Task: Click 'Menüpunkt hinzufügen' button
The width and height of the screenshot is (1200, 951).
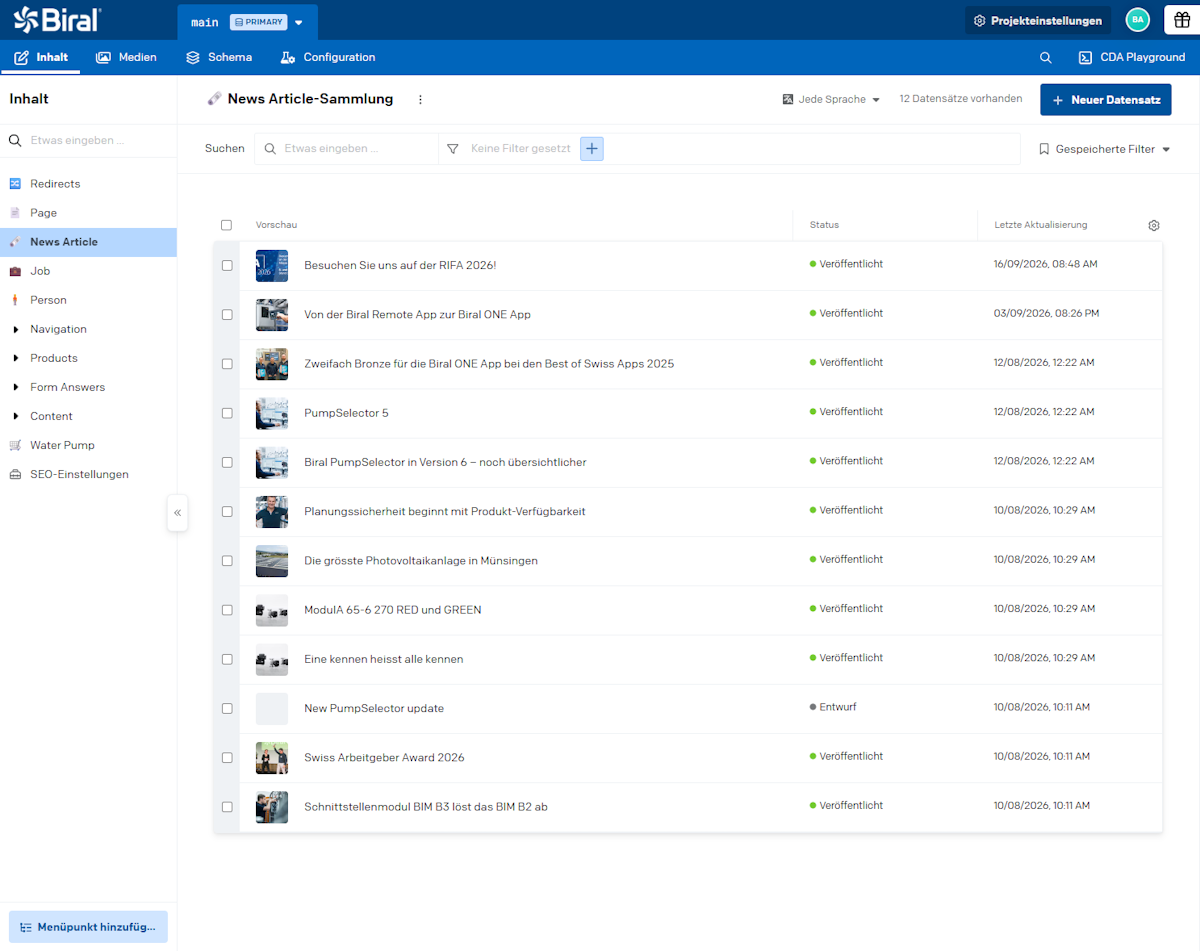Action: (x=88, y=927)
